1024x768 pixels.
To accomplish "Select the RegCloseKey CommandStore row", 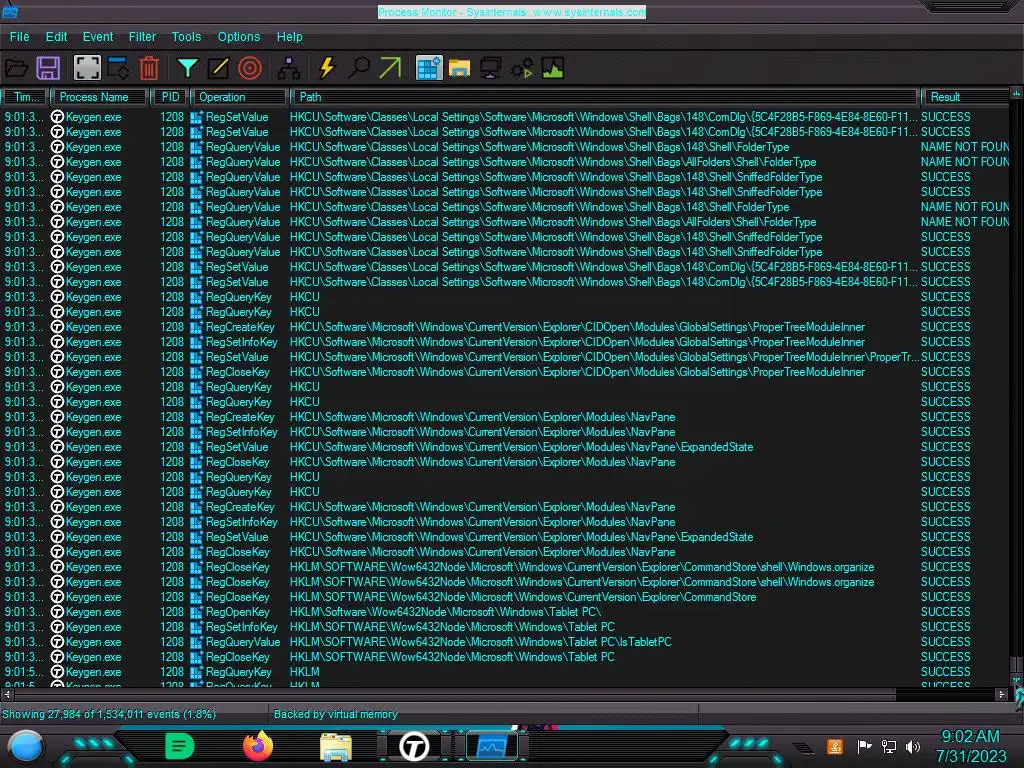I will [504, 597].
